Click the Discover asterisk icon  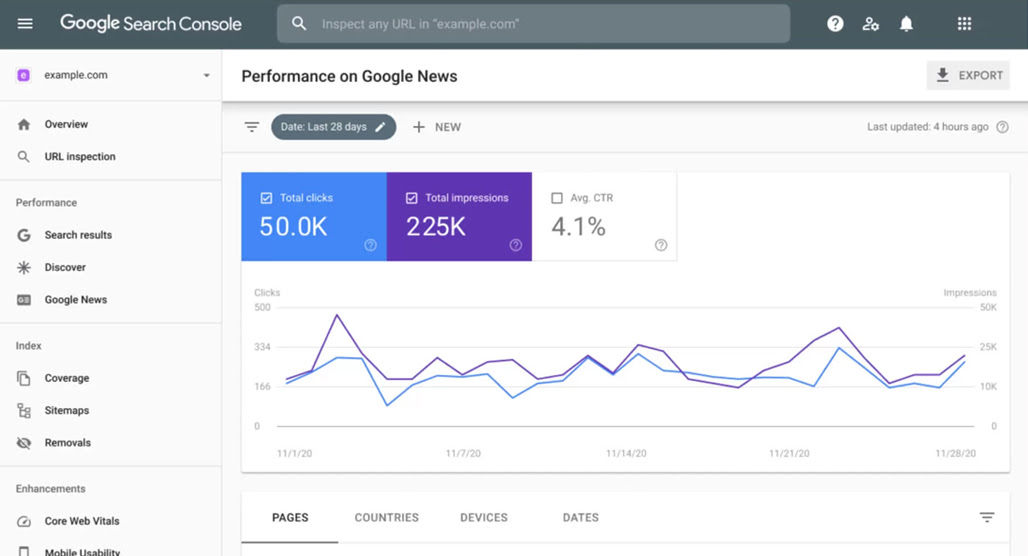coord(24,268)
